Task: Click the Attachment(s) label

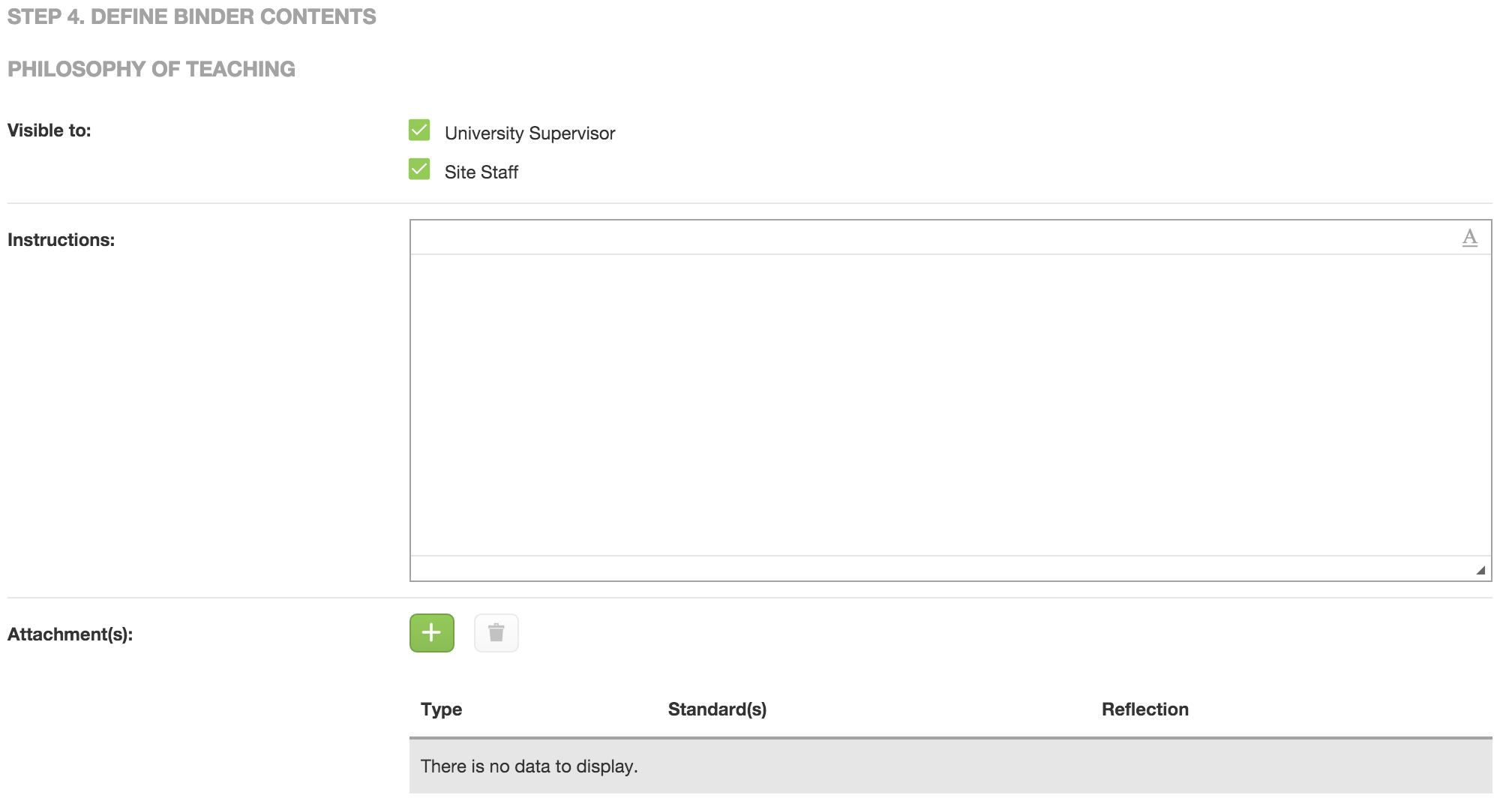Action: click(x=70, y=634)
